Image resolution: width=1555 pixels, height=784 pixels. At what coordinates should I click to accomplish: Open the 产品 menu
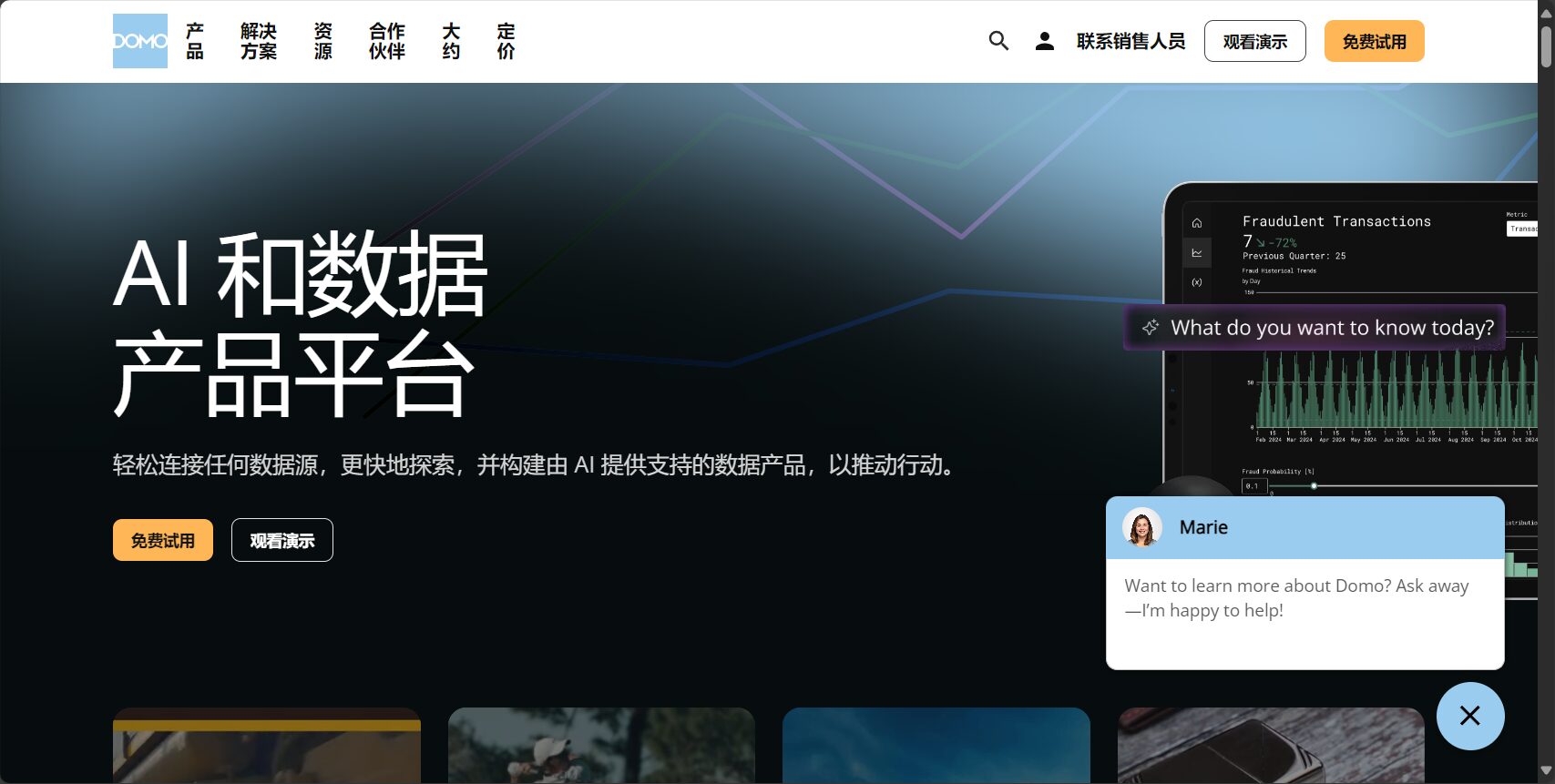click(x=195, y=41)
